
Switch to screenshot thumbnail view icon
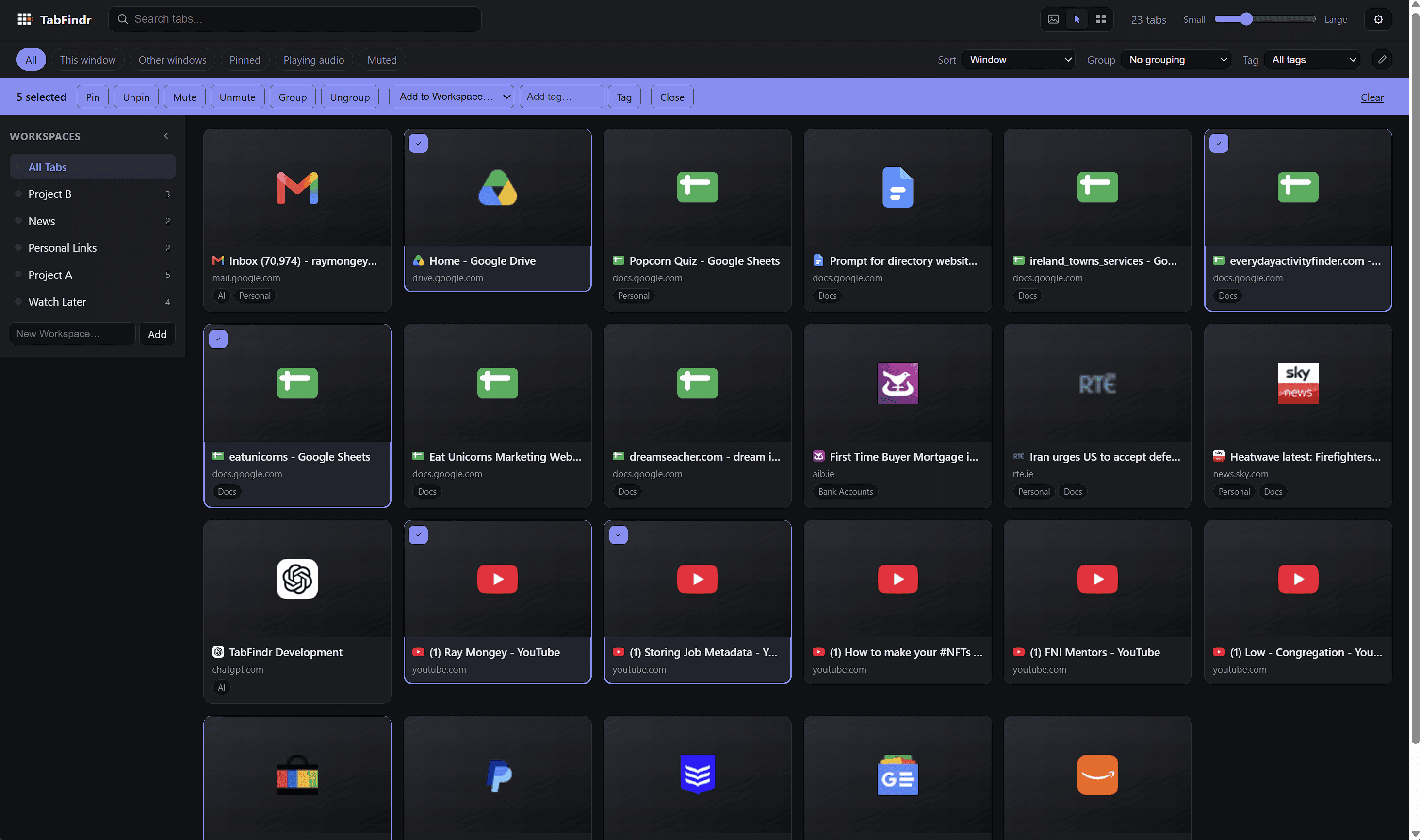point(1053,19)
